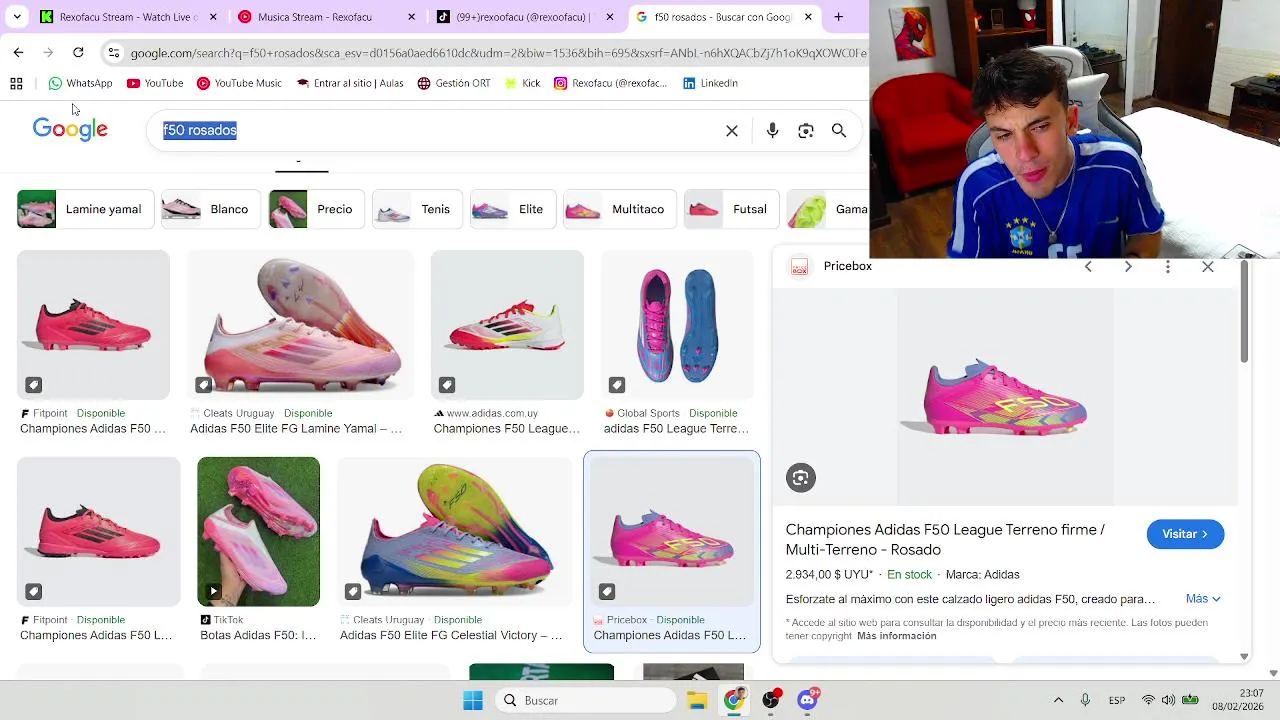Open adidas.com.uy F50 League thumbnail
Screen dimensions: 1280x720
click(x=507, y=325)
